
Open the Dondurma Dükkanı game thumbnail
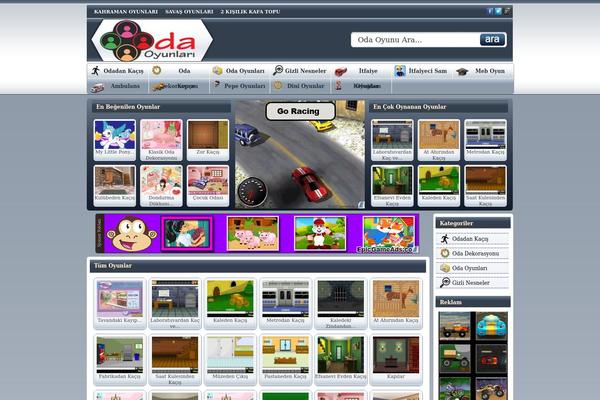pos(161,181)
